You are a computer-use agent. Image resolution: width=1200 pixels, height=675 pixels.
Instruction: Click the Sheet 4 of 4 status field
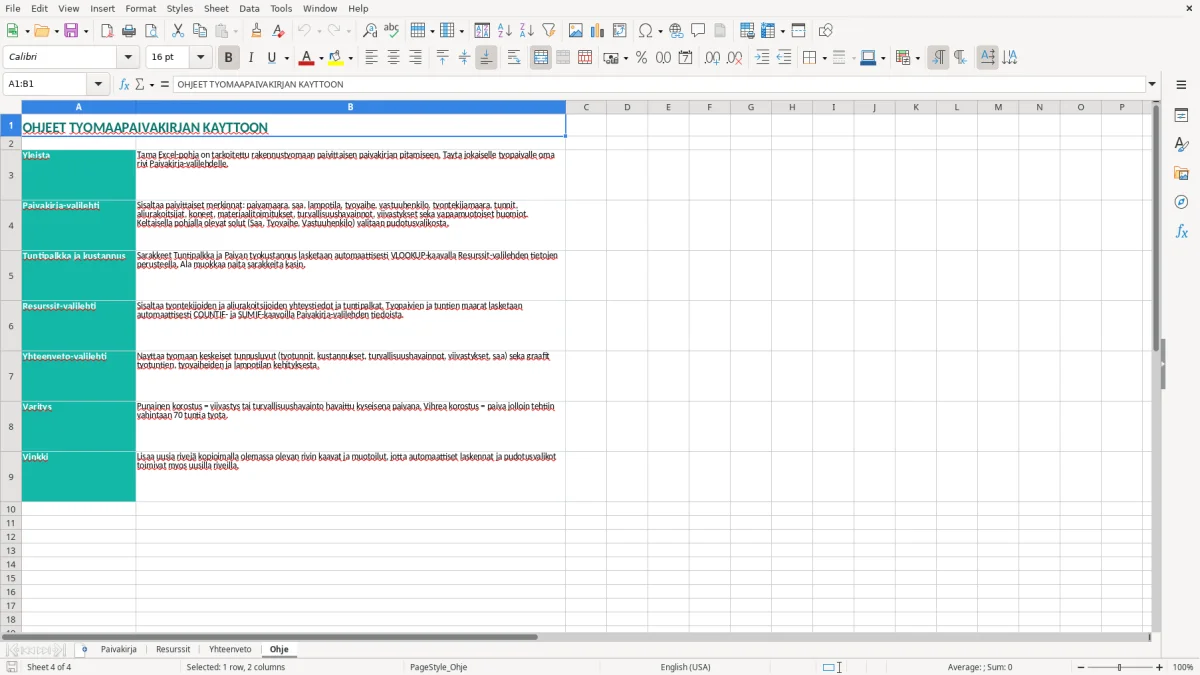tap(49, 667)
